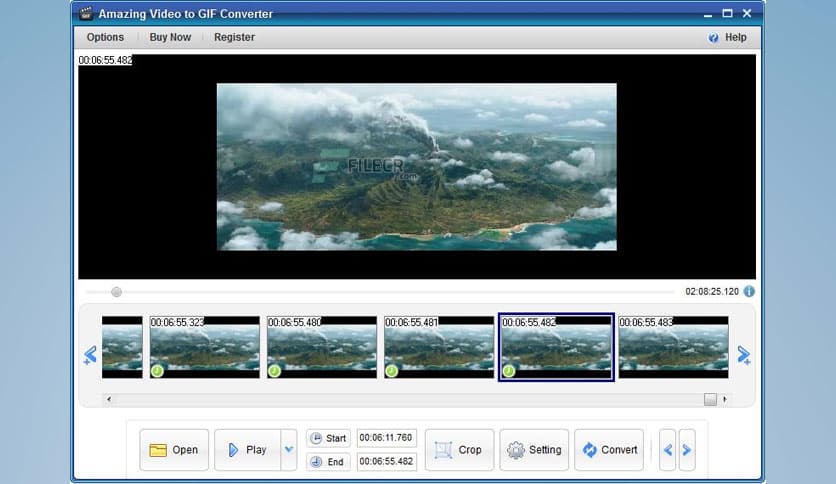Close the Amazing Video to GIF Converter window

click(747, 13)
